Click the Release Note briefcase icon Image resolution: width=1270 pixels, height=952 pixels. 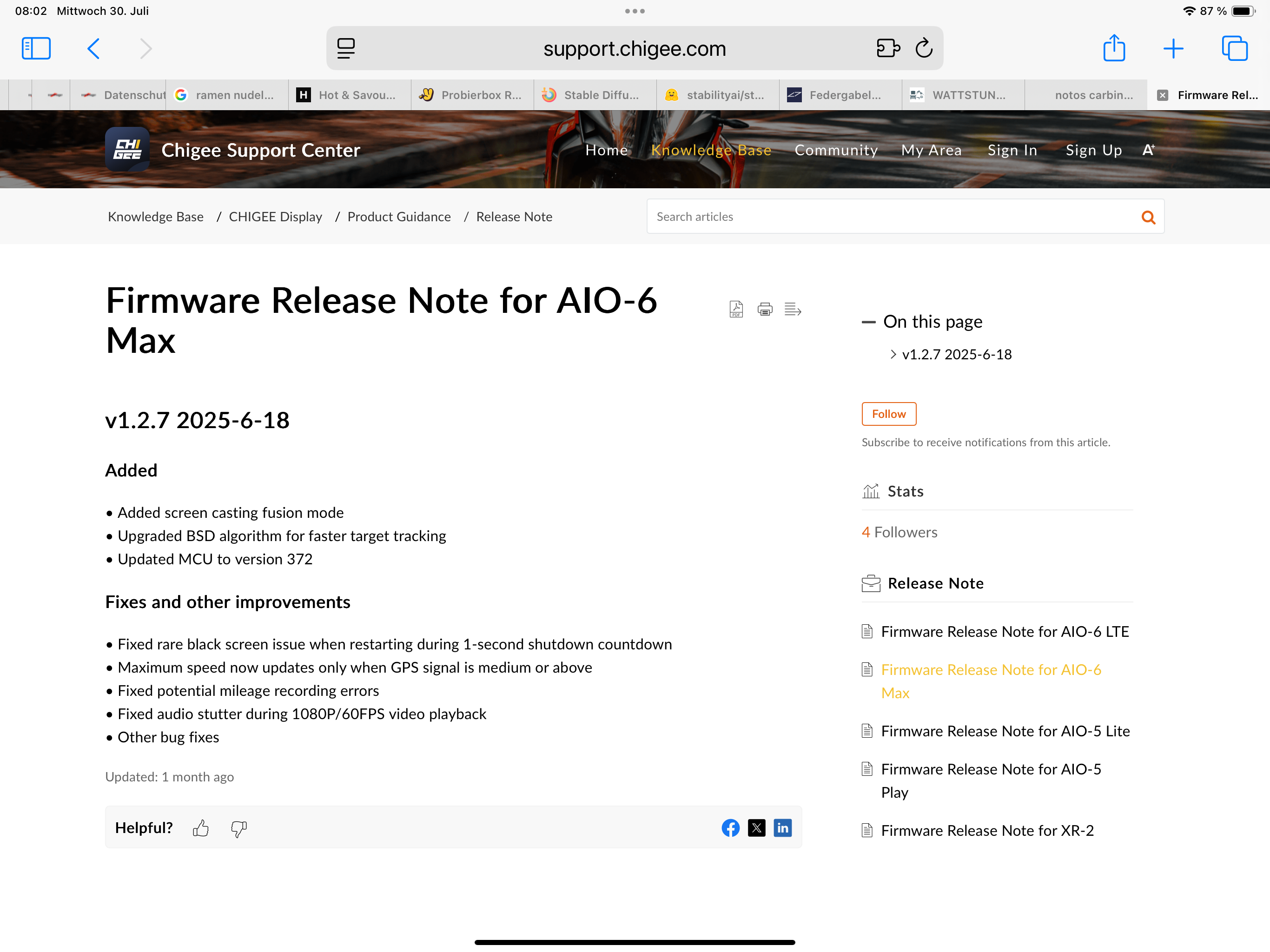point(870,583)
